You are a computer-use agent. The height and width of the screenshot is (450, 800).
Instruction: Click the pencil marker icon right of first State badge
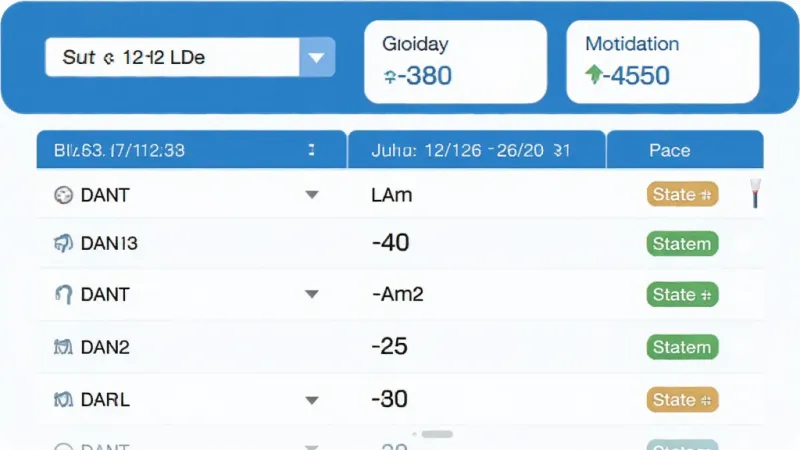[x=755, y=193]
